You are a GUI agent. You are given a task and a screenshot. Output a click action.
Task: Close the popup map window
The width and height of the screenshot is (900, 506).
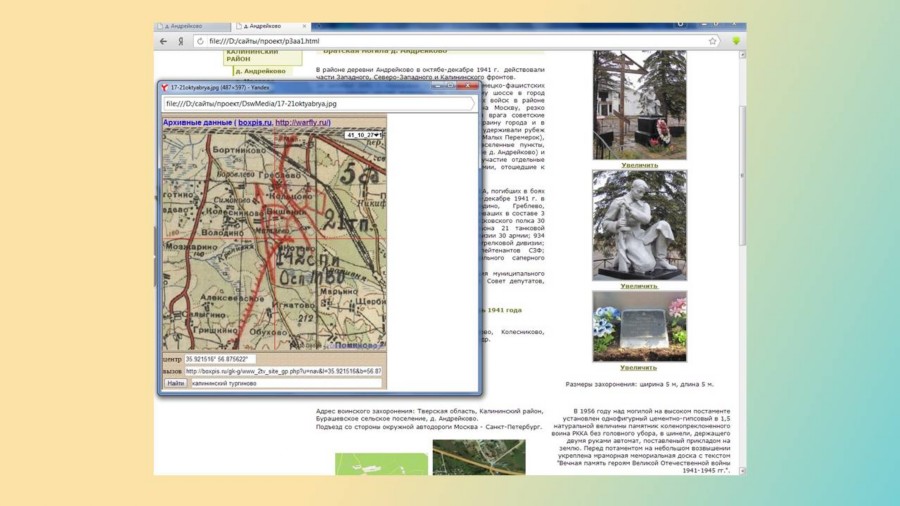[x=471, y=87]
